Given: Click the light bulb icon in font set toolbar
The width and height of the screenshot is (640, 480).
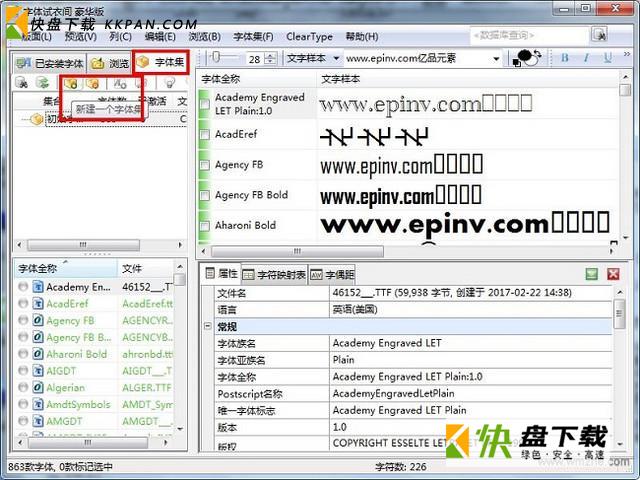Looking at the screenshot, I should 169,83.
